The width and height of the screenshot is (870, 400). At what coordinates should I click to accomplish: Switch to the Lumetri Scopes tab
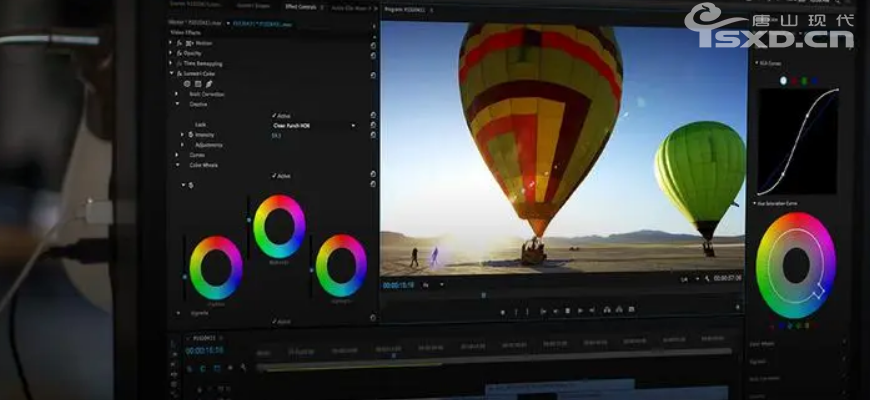pyautogui.click(x=252, y=6)
